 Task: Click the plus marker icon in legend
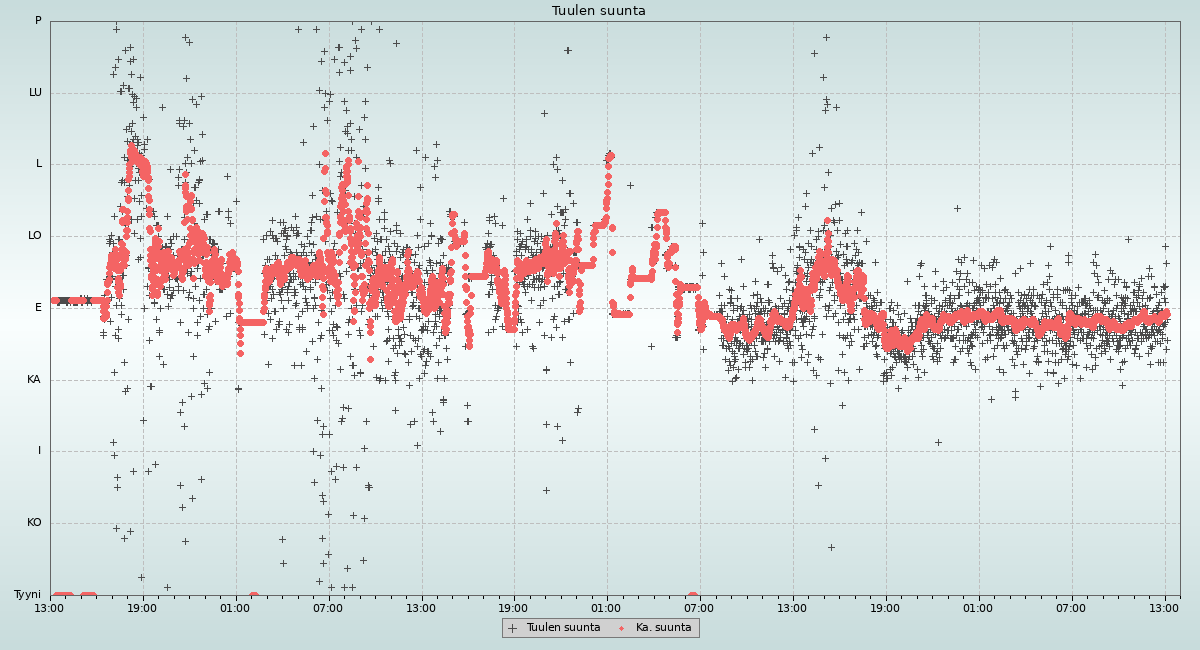coord(513,628)
